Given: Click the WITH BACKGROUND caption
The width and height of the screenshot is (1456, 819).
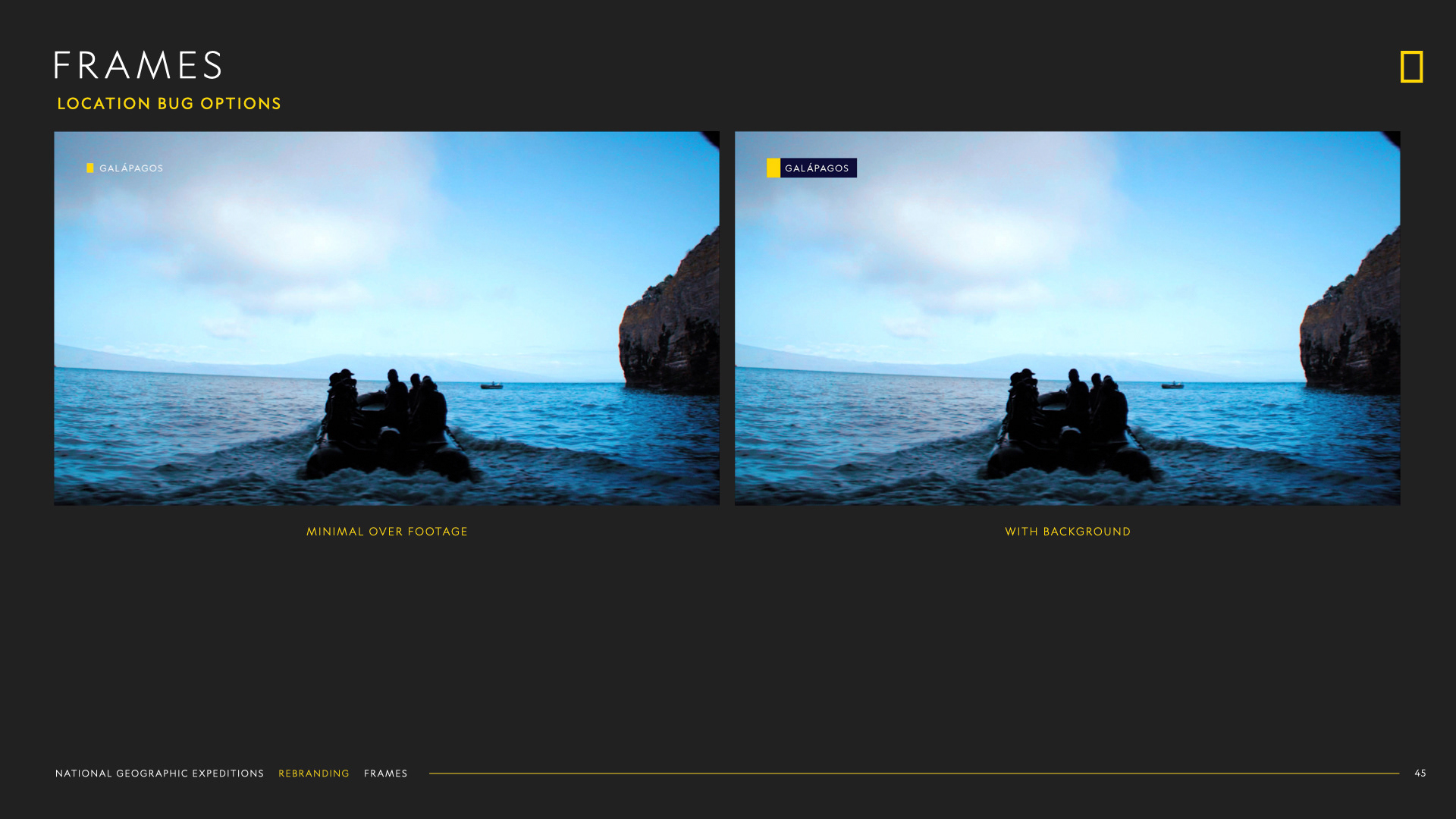Looking at the screenshot, I should [1068, 532].
